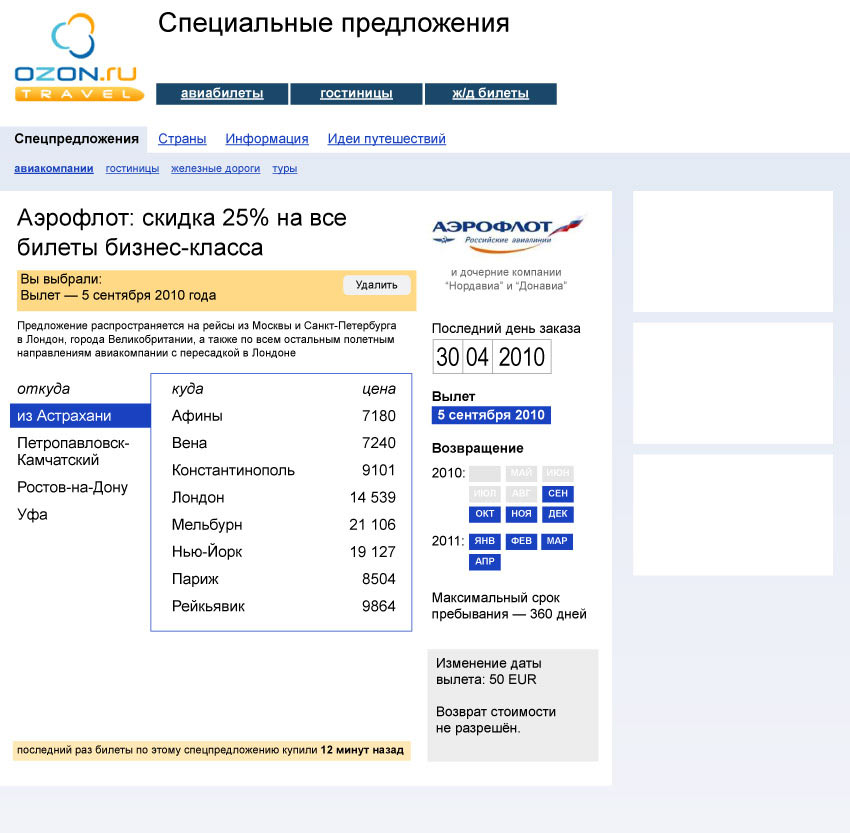Pick the Нью-Йорк destination row
This screenshot has height=833, width=850.
pyautogui.click(x=282, y=552)
